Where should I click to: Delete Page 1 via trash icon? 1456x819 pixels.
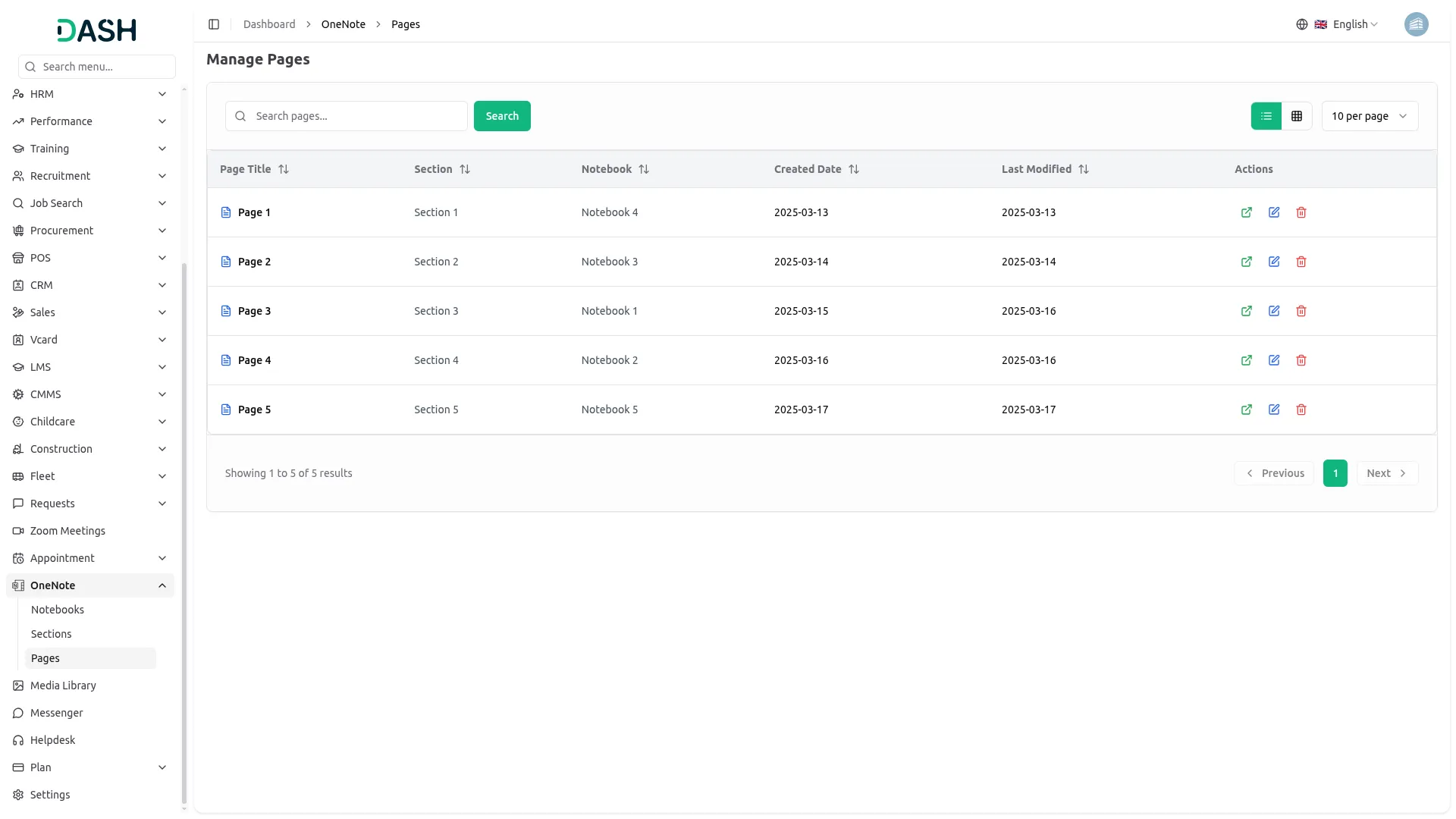pyautogui.click(x=1301, y=212)
